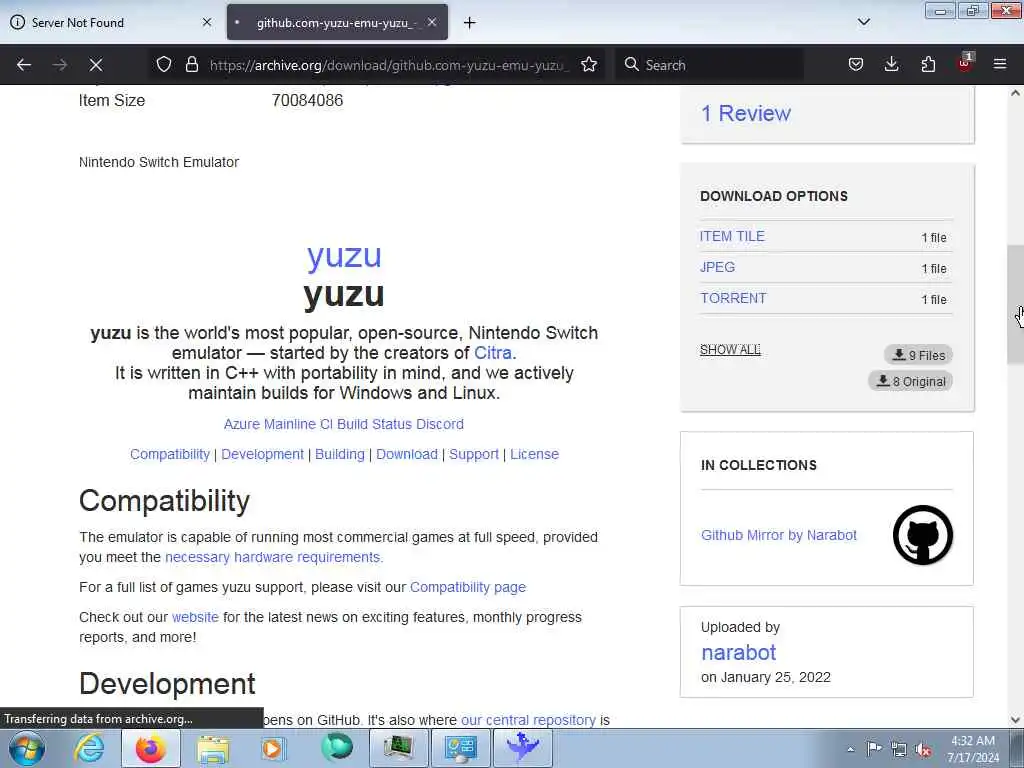Viewport: 1024px width, 768px height.
Task: Close the github.com-yuzu-emu-yuzu tab
Action: (432, 22)
